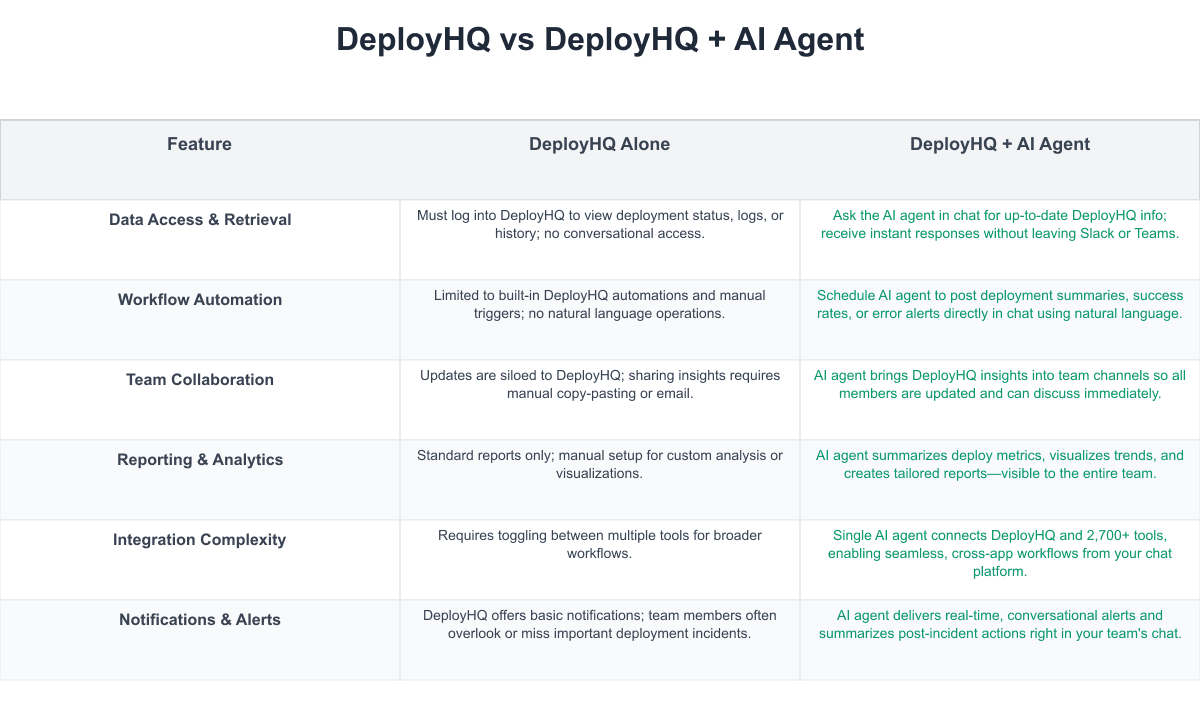The image size is (1200, 720).
Task: Click the title 'DeployHQ vs DeployHQ + AI Agent'
Action: pyautogui.click(x=600, y=39)
